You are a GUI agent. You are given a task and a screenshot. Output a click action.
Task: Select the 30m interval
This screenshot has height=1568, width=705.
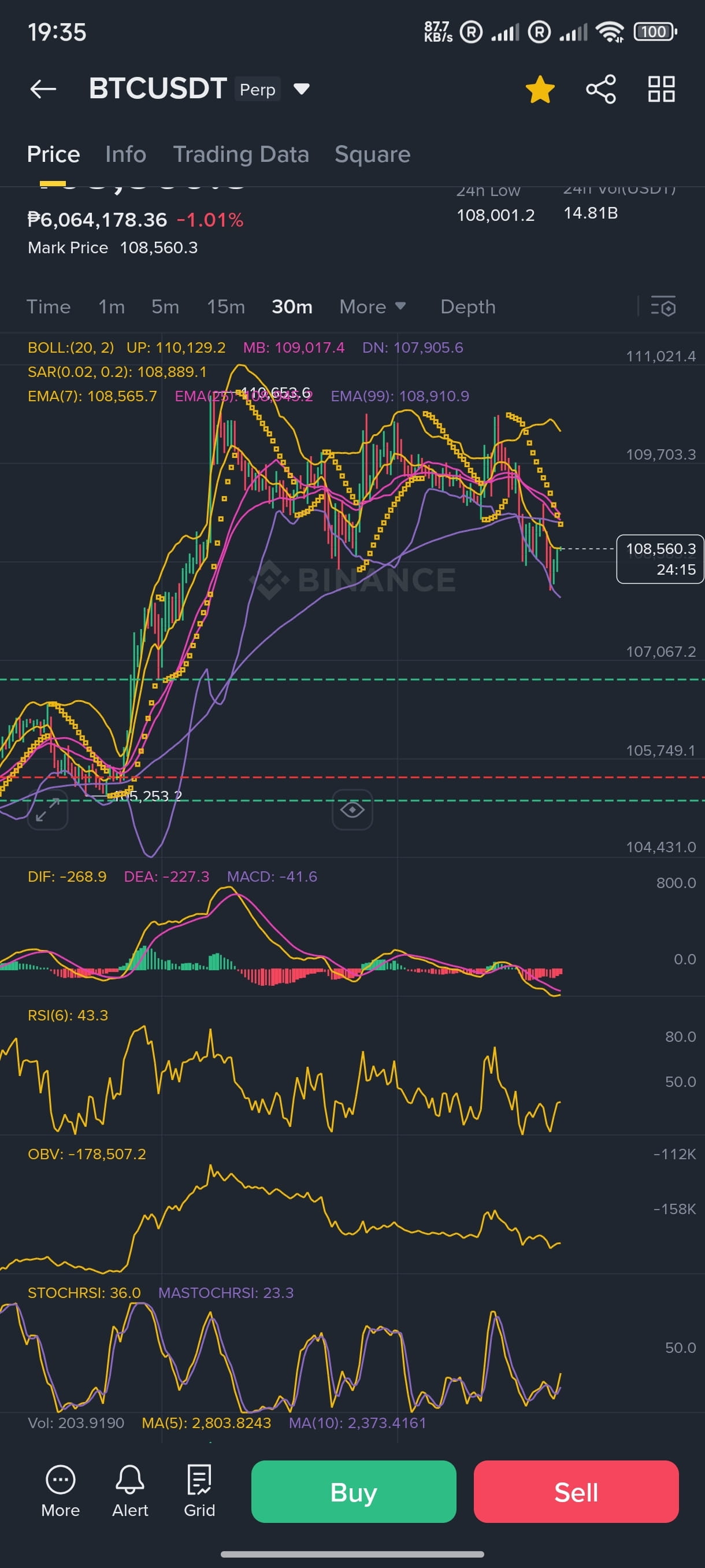tap(292, 306)
